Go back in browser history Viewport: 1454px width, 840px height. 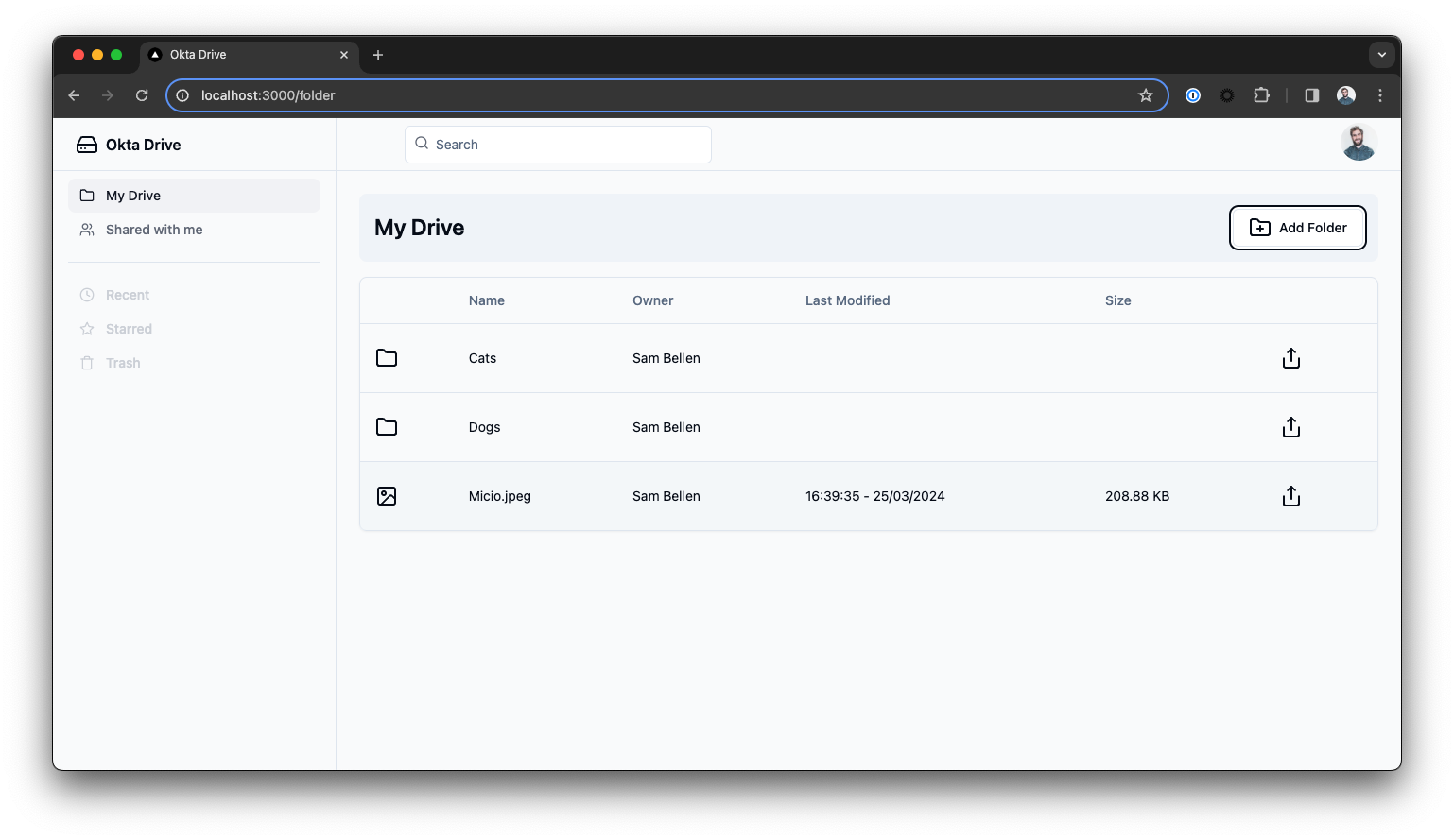pyautogui.click(x=74, y=95)
